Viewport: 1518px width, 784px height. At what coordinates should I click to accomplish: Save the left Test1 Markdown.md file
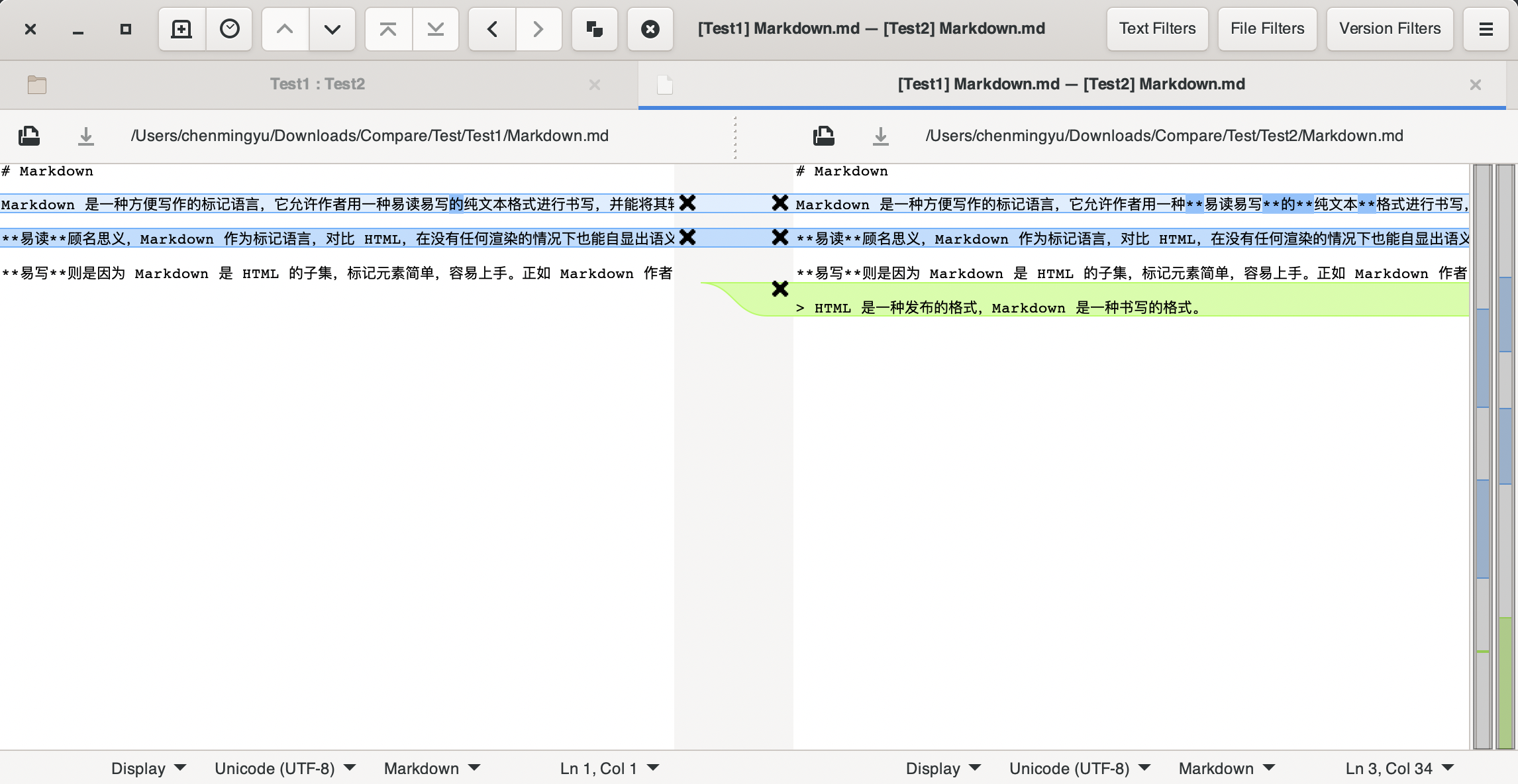pyautogui.click(x=29, y=136)
